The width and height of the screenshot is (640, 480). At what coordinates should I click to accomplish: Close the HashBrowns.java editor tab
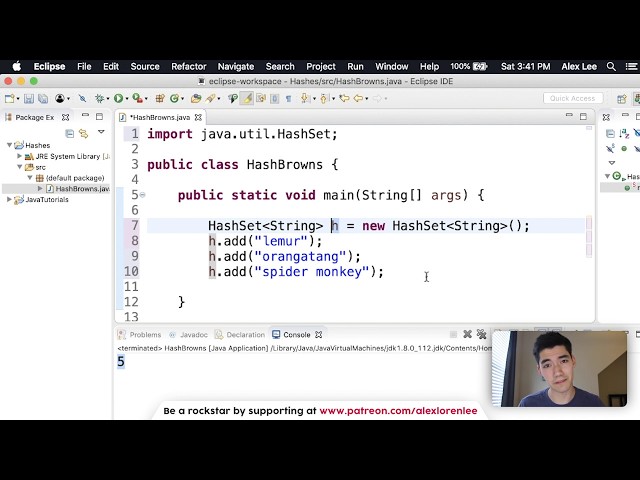(x=198, y=117)
